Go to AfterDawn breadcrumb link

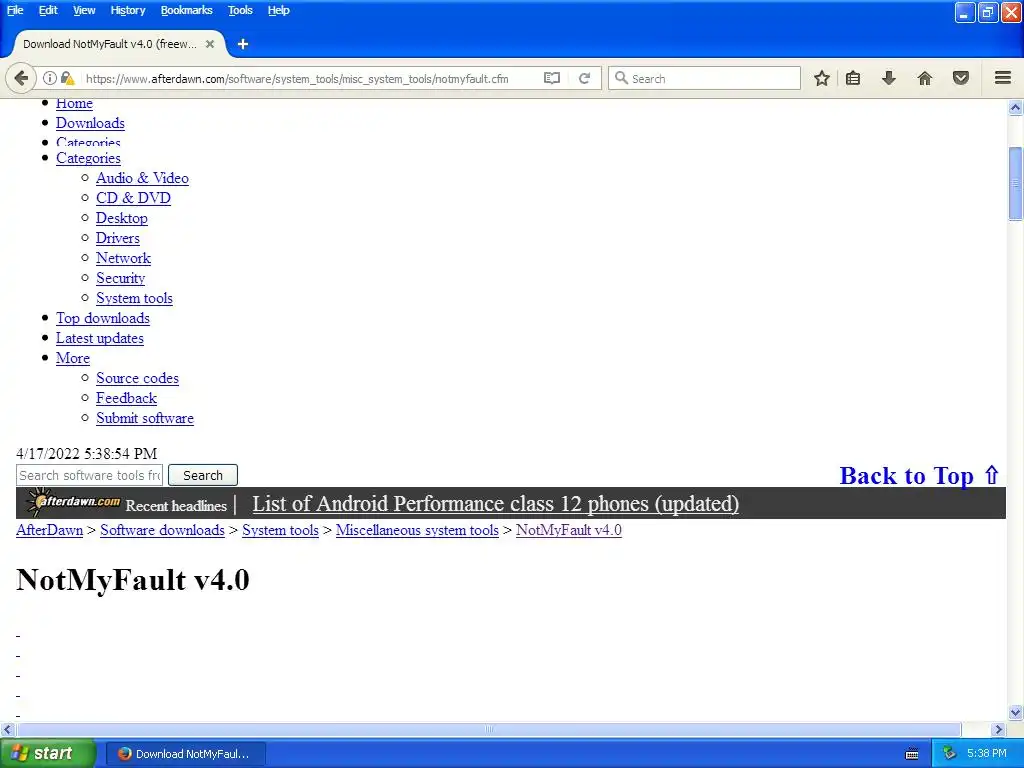(50, 530)
